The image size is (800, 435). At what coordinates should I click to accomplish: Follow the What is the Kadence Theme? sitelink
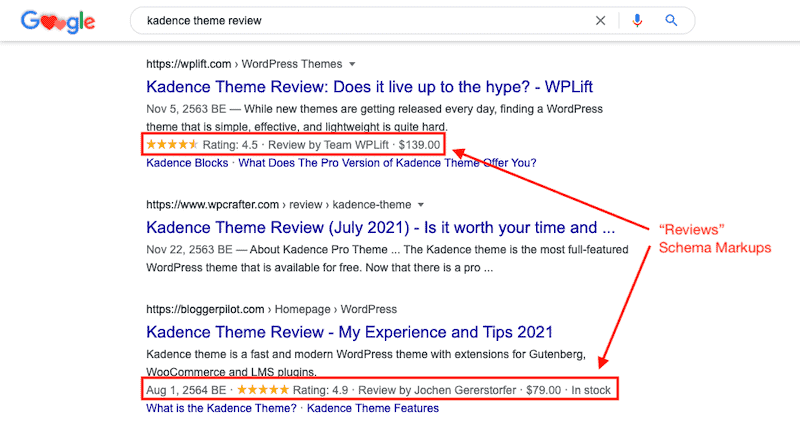221,408
